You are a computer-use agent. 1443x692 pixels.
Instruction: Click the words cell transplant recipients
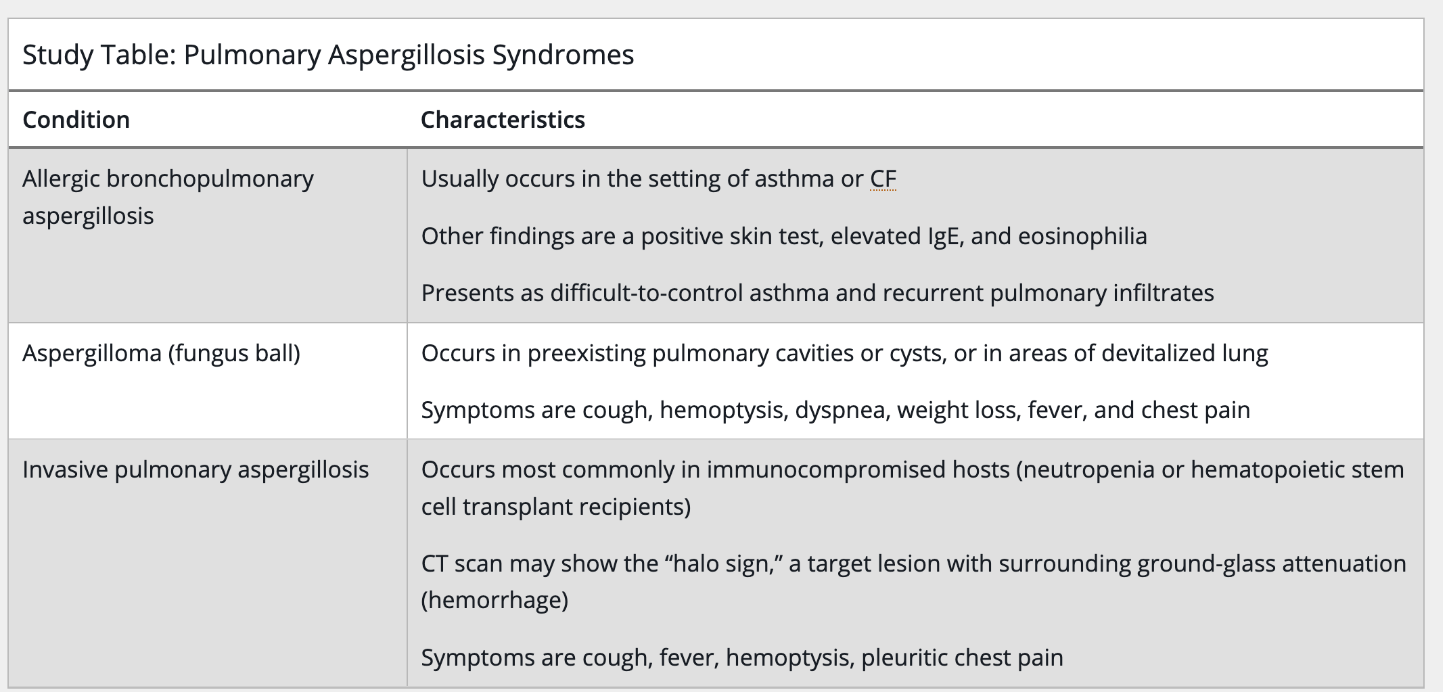tap(556, 506)
